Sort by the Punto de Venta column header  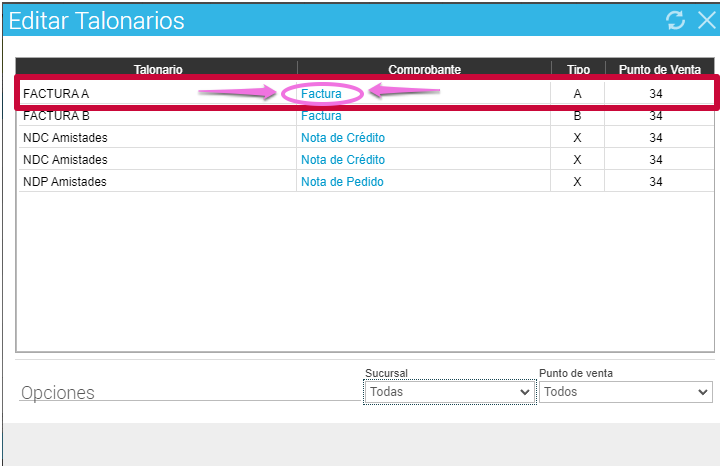pyautogui.click(x=657, y=70)
